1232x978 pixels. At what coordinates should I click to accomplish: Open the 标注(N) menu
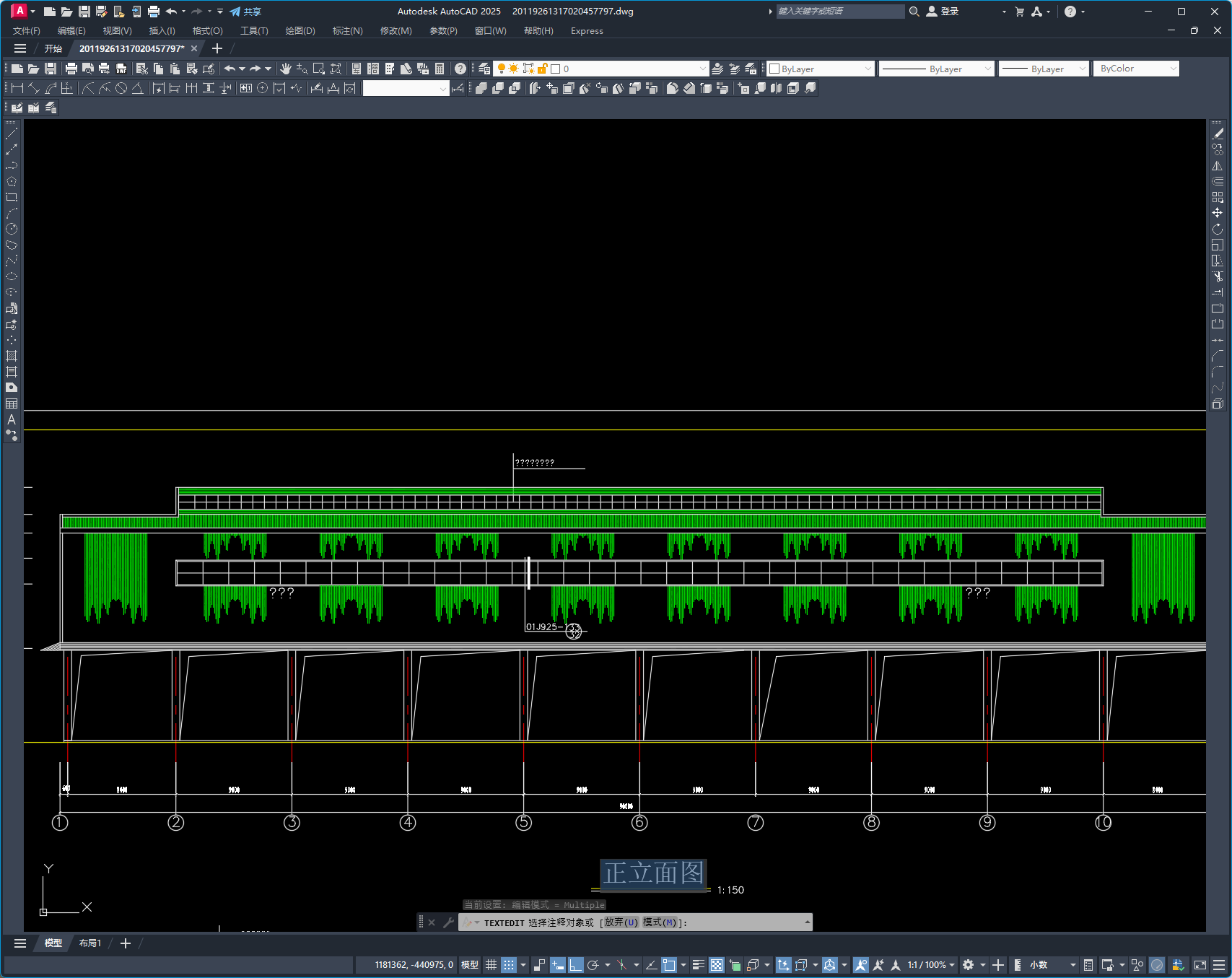347,31
